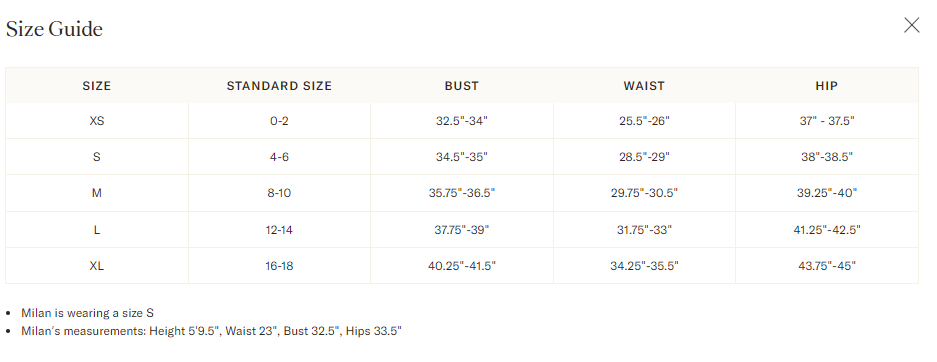Select the XL size row label

97,266
